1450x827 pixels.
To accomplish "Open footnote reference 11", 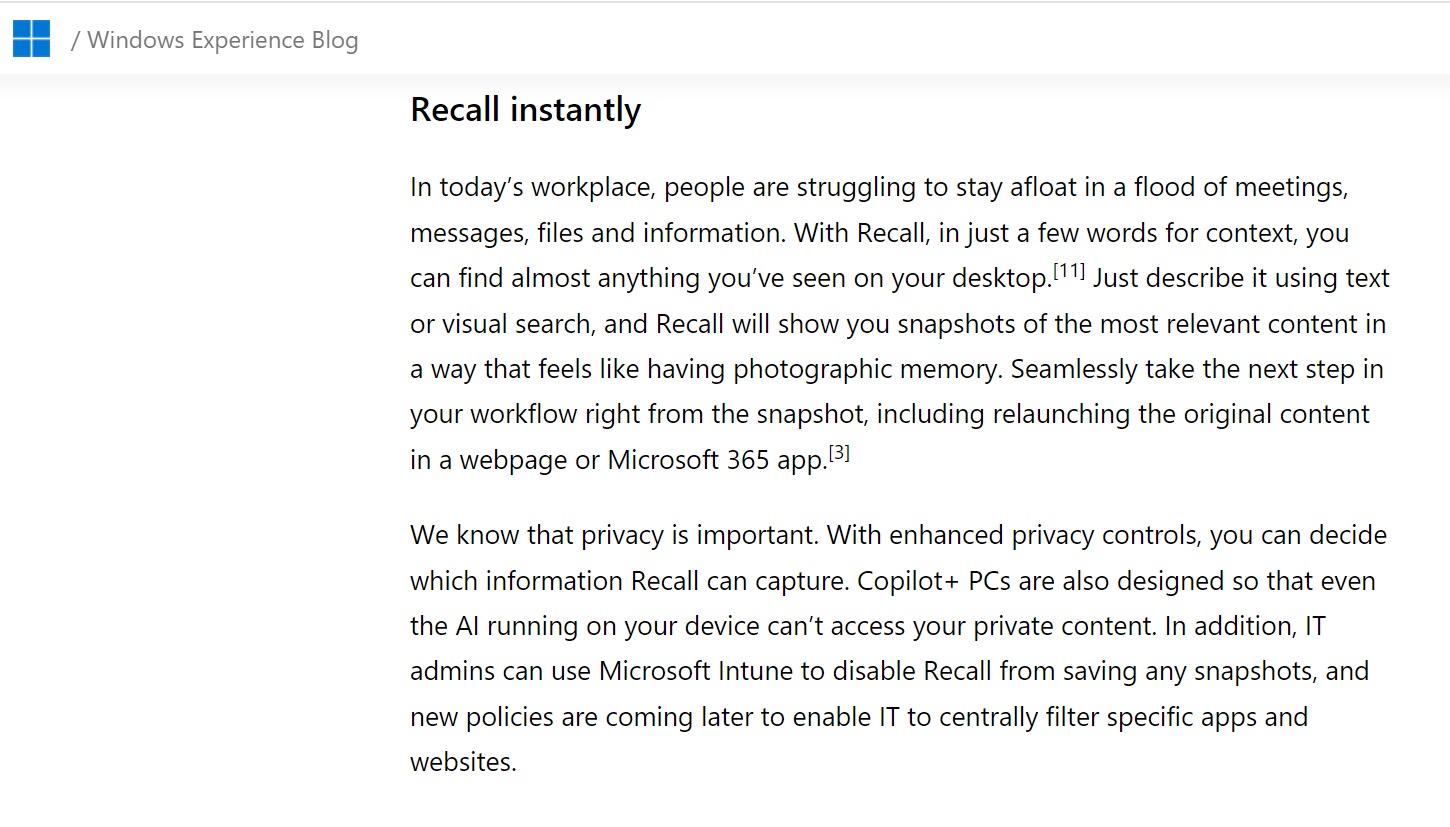I will (1069, 270).
